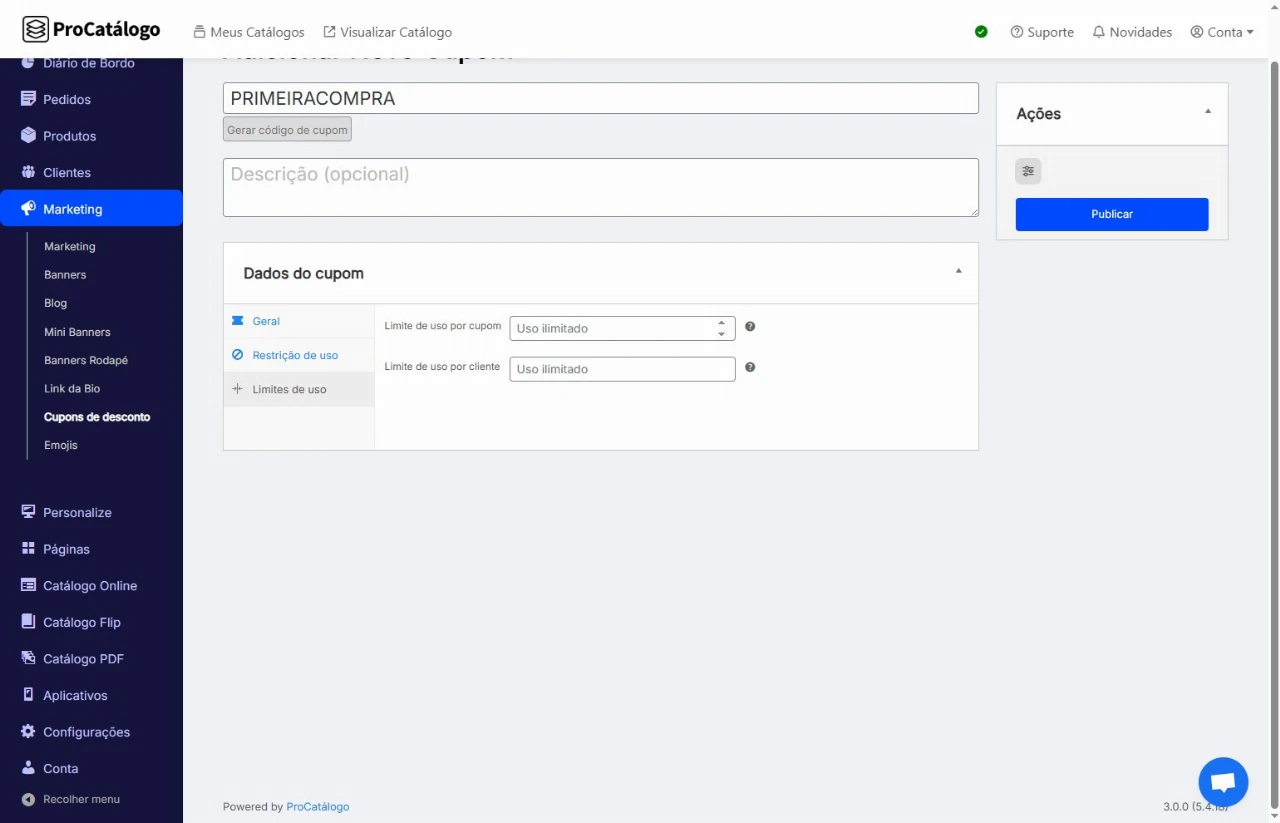Open the live chat bubble
Image resolution: width=1280 pixels, height=823 pixels.
tap(1223, 782)
